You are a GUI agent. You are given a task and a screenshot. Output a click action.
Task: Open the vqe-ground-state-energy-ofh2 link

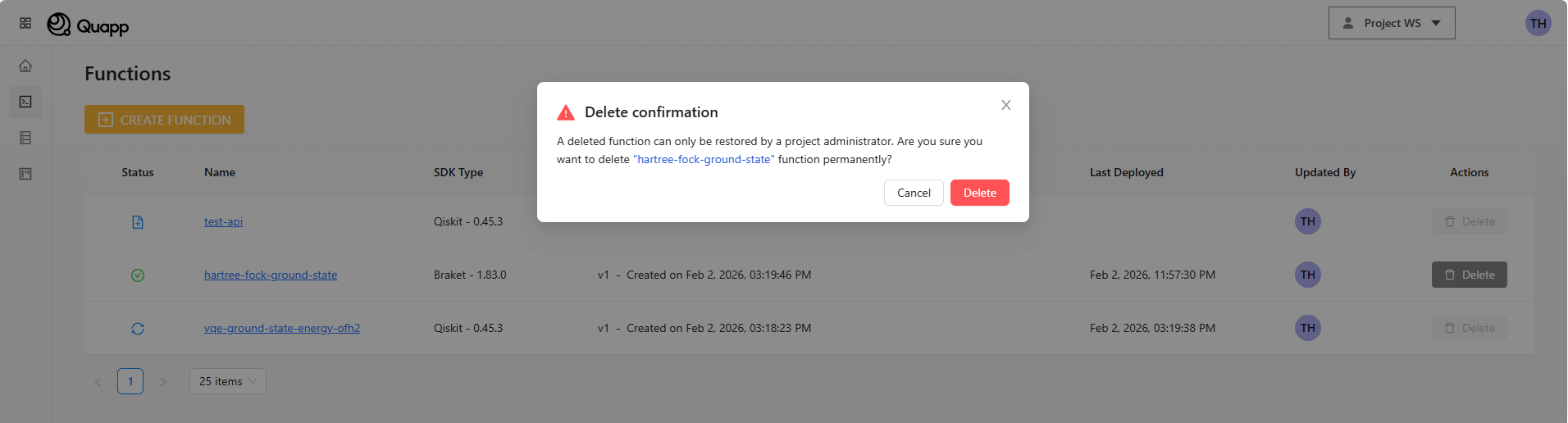pyautogui.click(x=282, y=328)
